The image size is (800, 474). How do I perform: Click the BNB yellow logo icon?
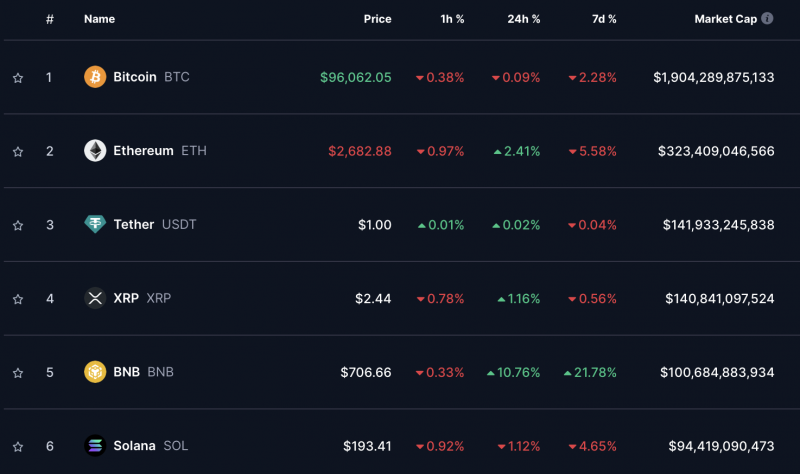(x=95, y=372)
